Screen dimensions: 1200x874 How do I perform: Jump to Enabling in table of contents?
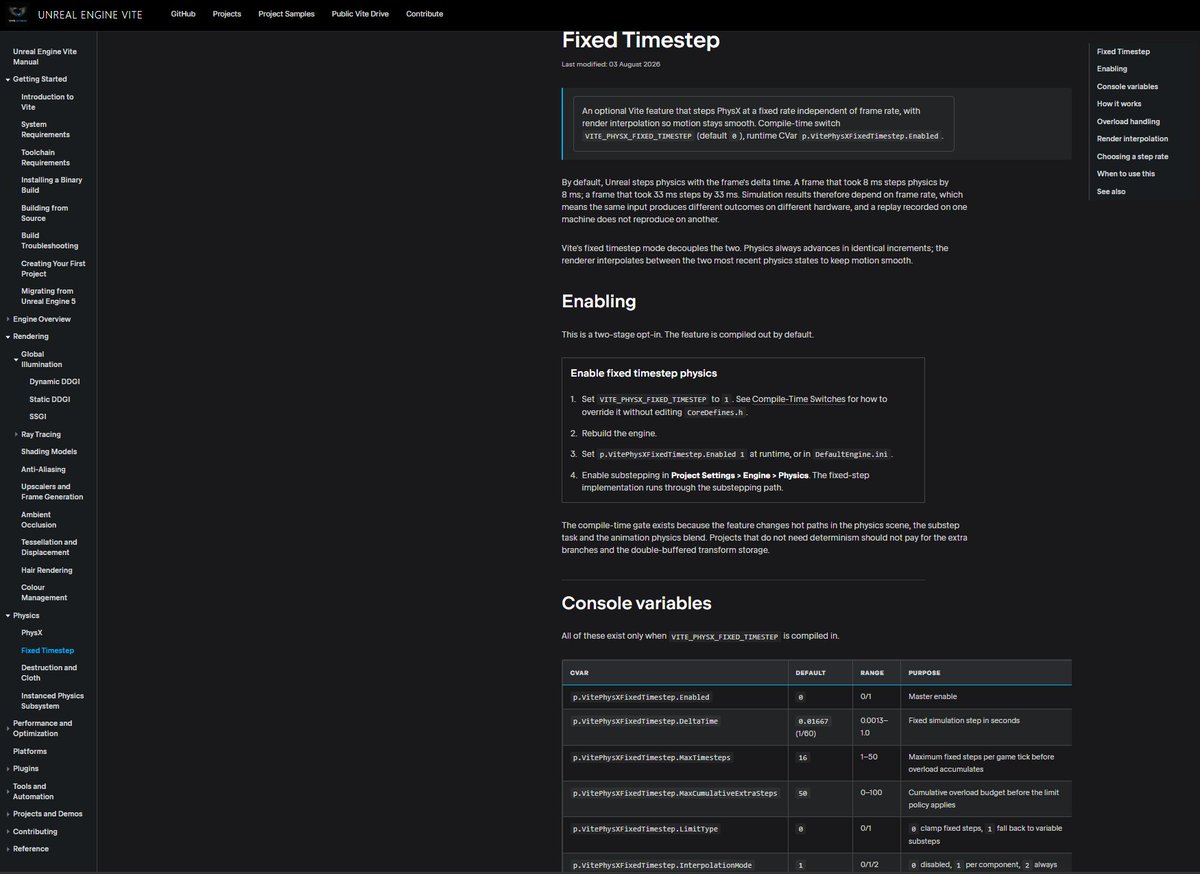tap(1112, 69)
